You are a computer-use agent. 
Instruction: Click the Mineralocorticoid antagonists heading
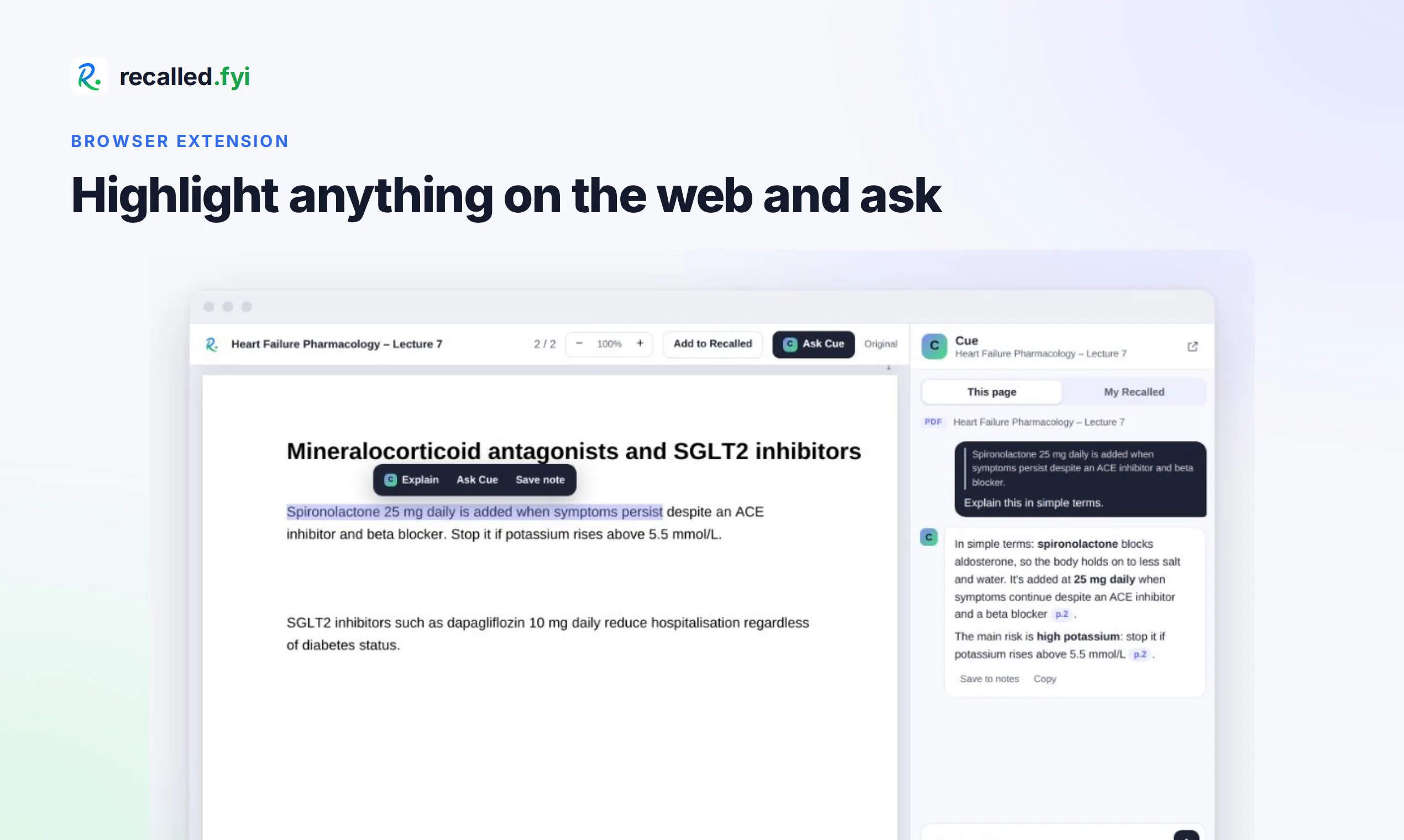pos(574,451)
